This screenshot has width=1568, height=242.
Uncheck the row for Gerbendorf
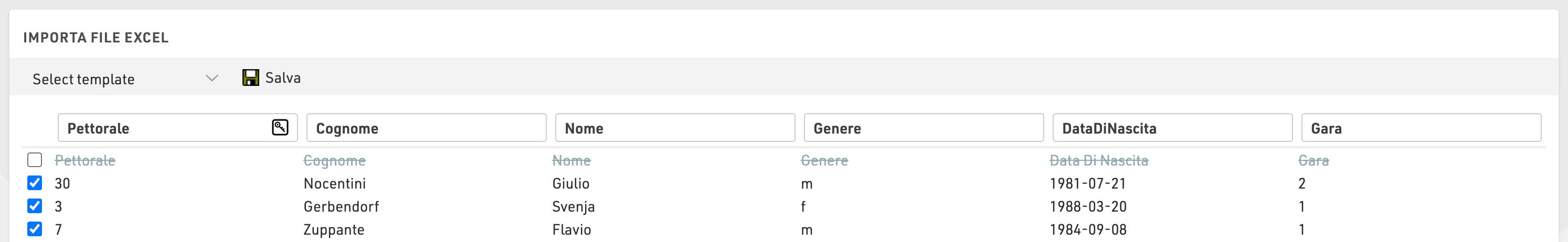tap(35, 206)
